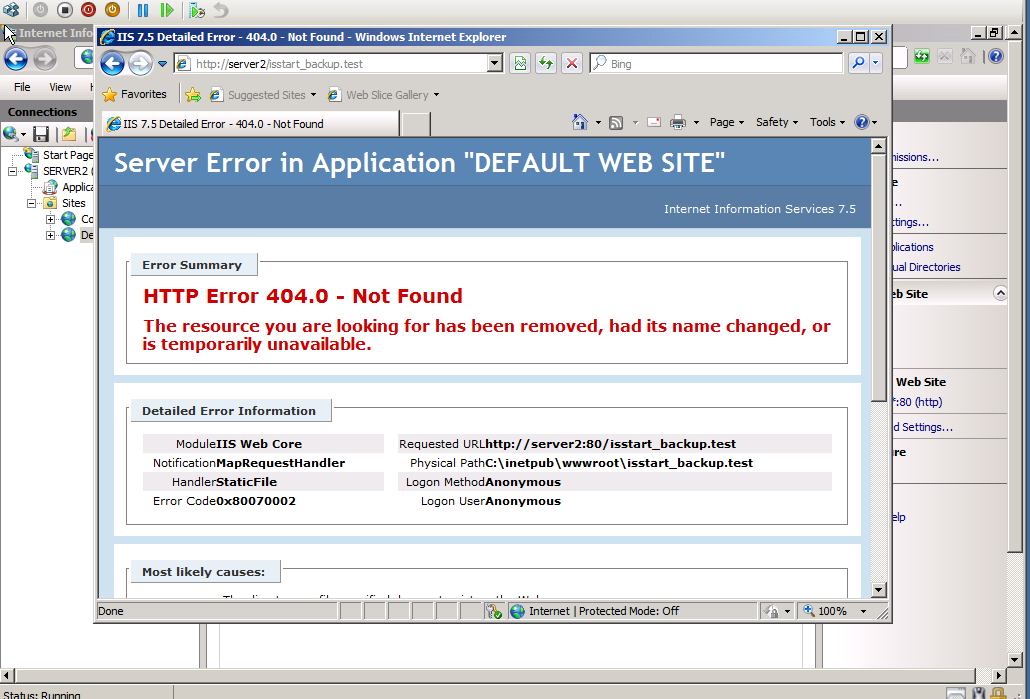Select the IIS 7.5 Detailed Error tab
Viewport: 1030px width, 699px height.
coord(250,124)
